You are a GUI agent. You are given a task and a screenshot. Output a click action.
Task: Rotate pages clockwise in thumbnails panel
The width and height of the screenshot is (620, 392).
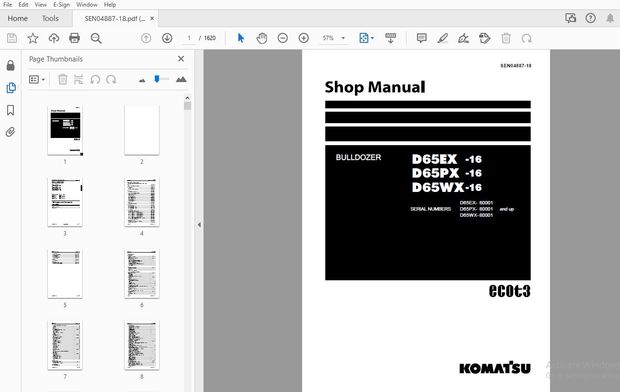click(111, 80)
